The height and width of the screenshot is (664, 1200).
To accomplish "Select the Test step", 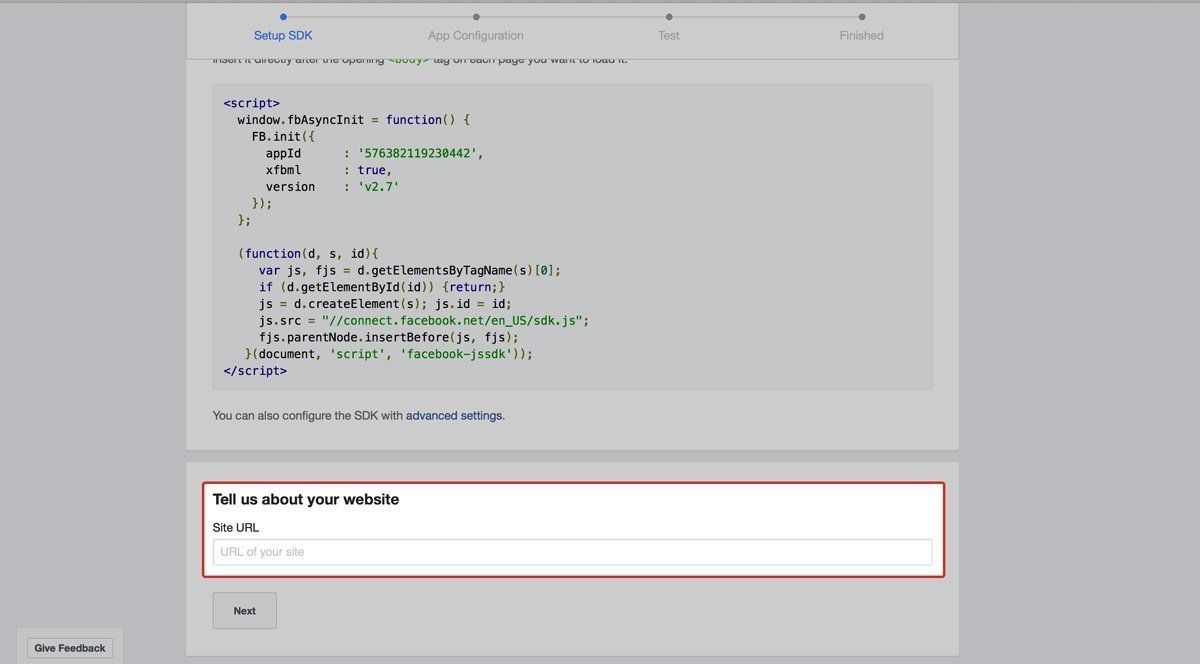I will click(x=669, y=35).
